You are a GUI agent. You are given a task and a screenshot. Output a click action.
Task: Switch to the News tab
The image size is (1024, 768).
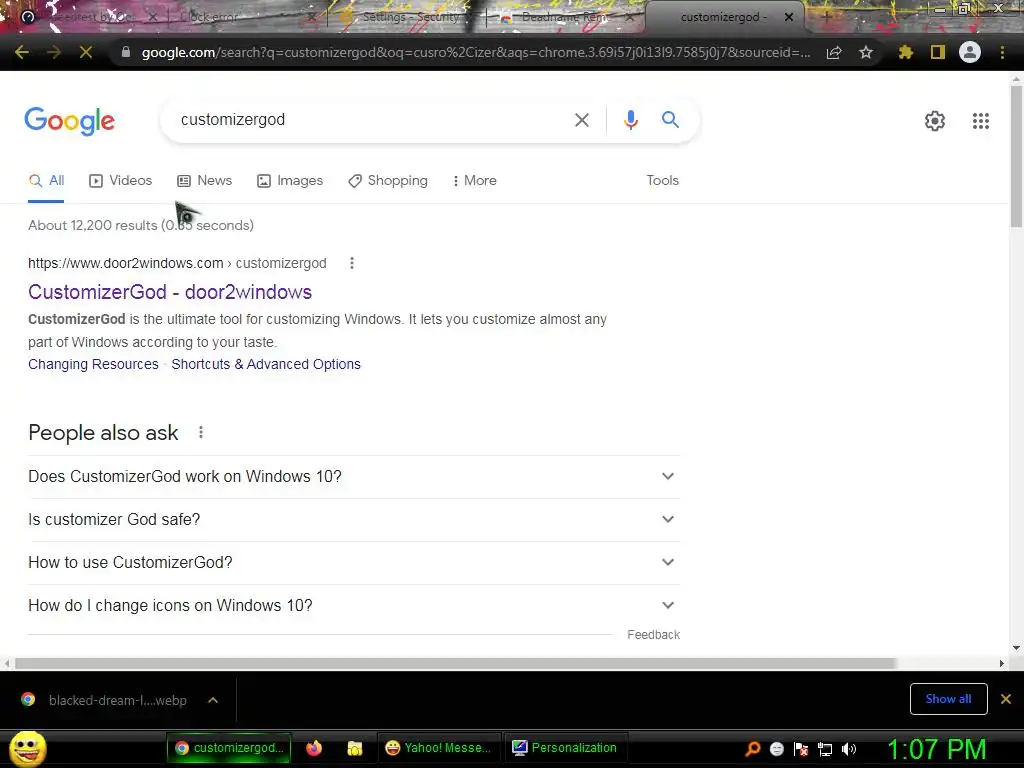pos(205,181)
